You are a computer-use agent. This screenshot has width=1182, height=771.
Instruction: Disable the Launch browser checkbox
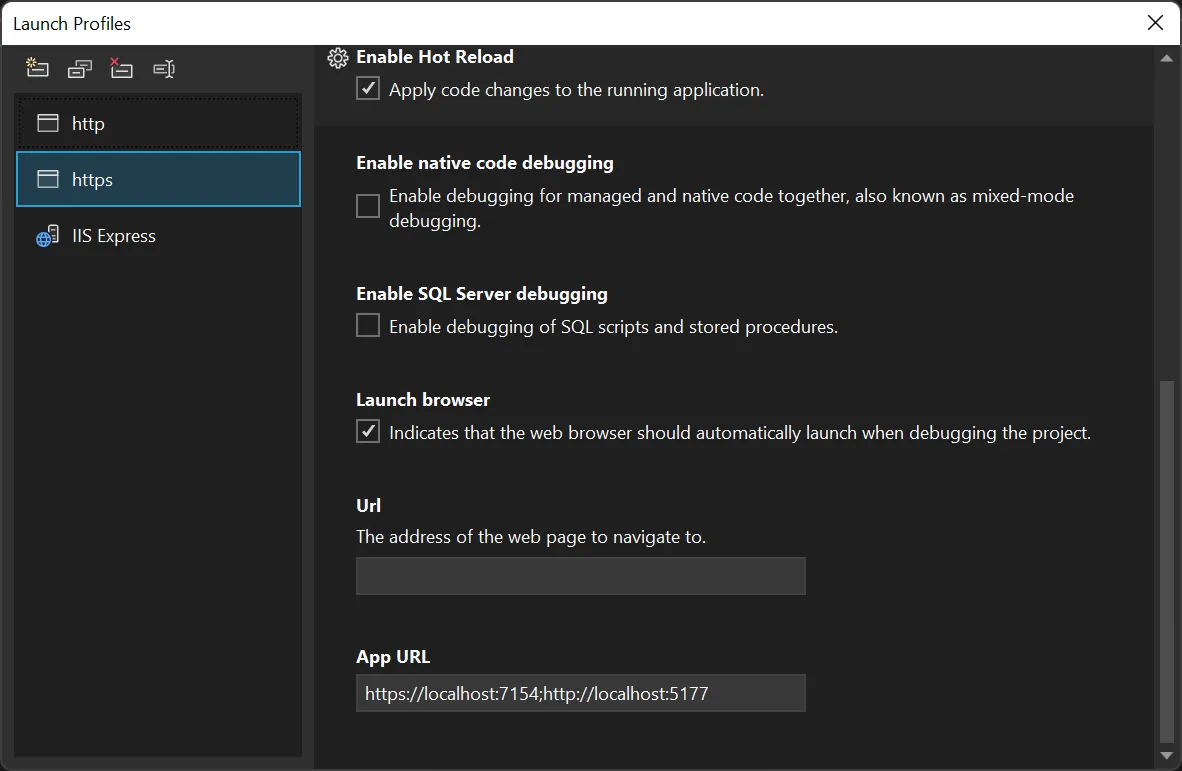pyautogui.click(x=368, y=432)
